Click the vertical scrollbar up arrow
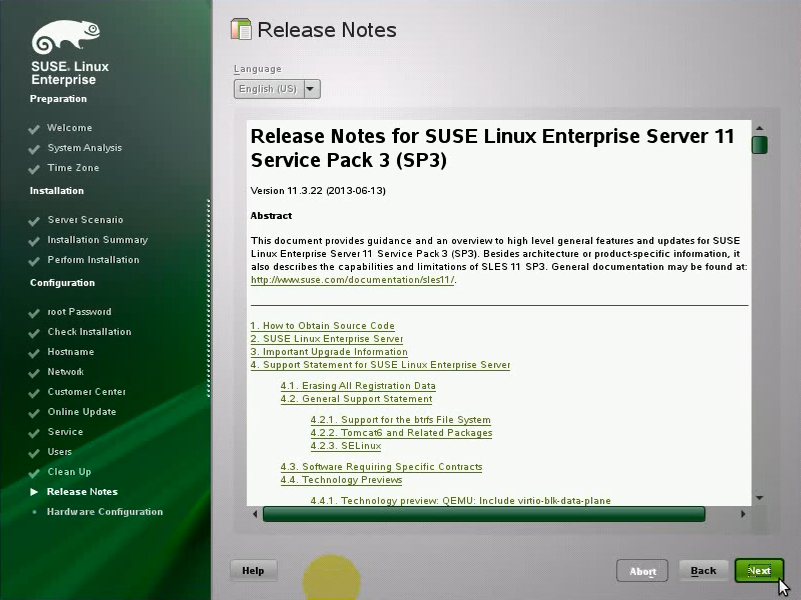Screen dimensions: 801x600 pos(760,128)
